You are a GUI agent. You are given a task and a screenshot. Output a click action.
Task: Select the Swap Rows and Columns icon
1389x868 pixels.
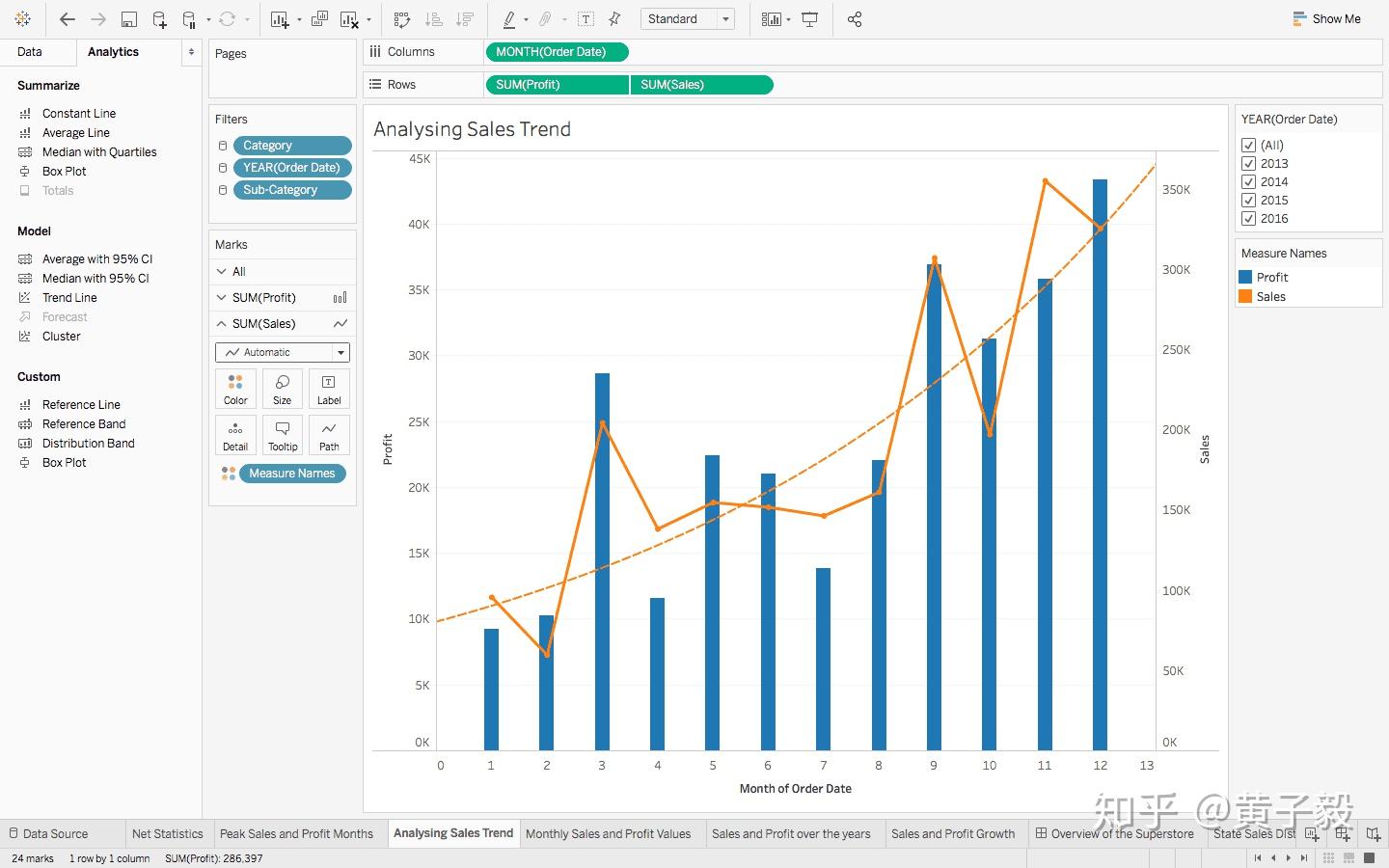pos(403,18)
